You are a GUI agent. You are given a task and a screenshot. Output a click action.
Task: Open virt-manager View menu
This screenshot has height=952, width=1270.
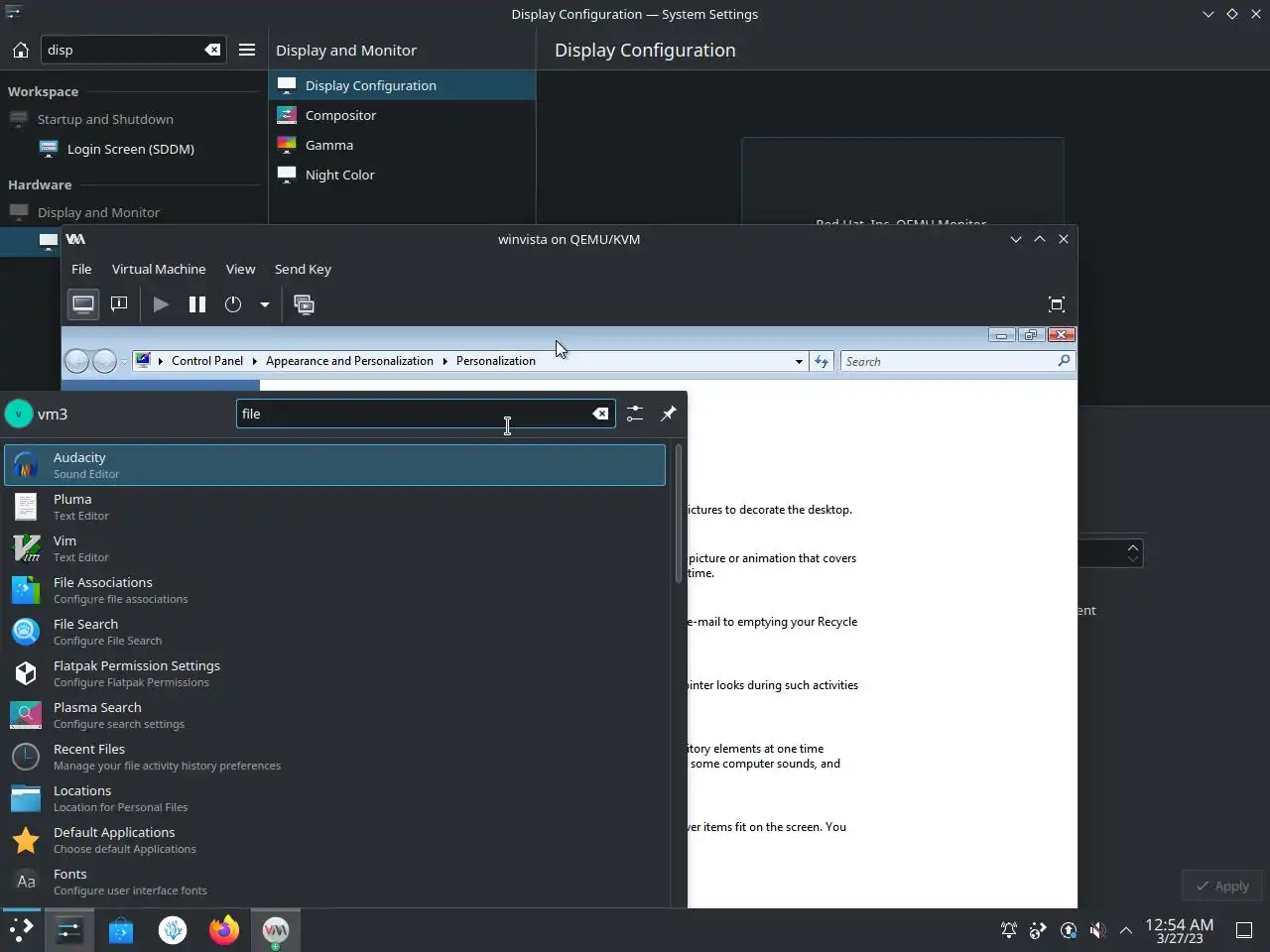click(x=240, y=269)
